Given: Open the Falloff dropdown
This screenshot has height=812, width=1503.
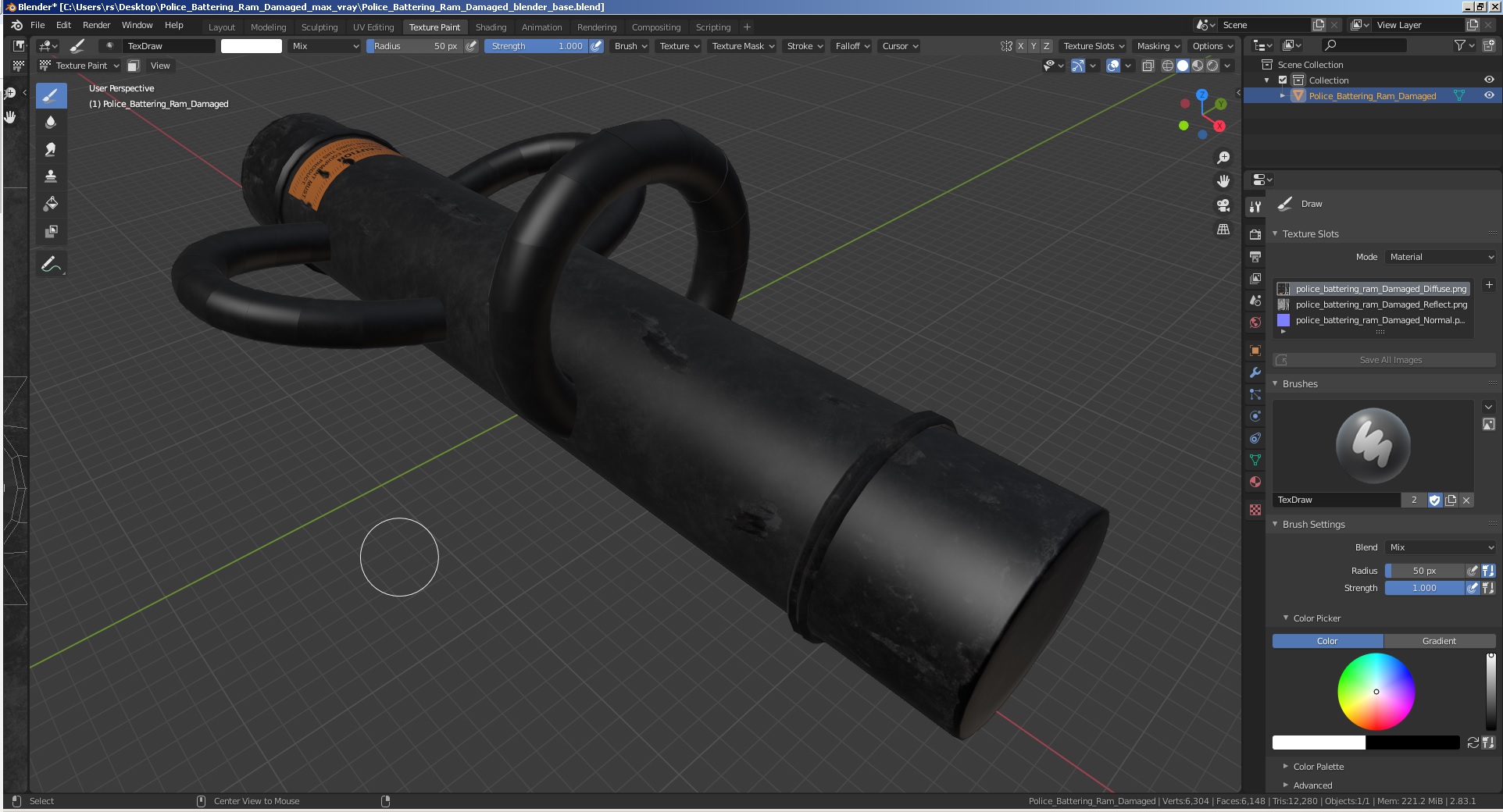Looking at the screenshot, I should (852, 46).
